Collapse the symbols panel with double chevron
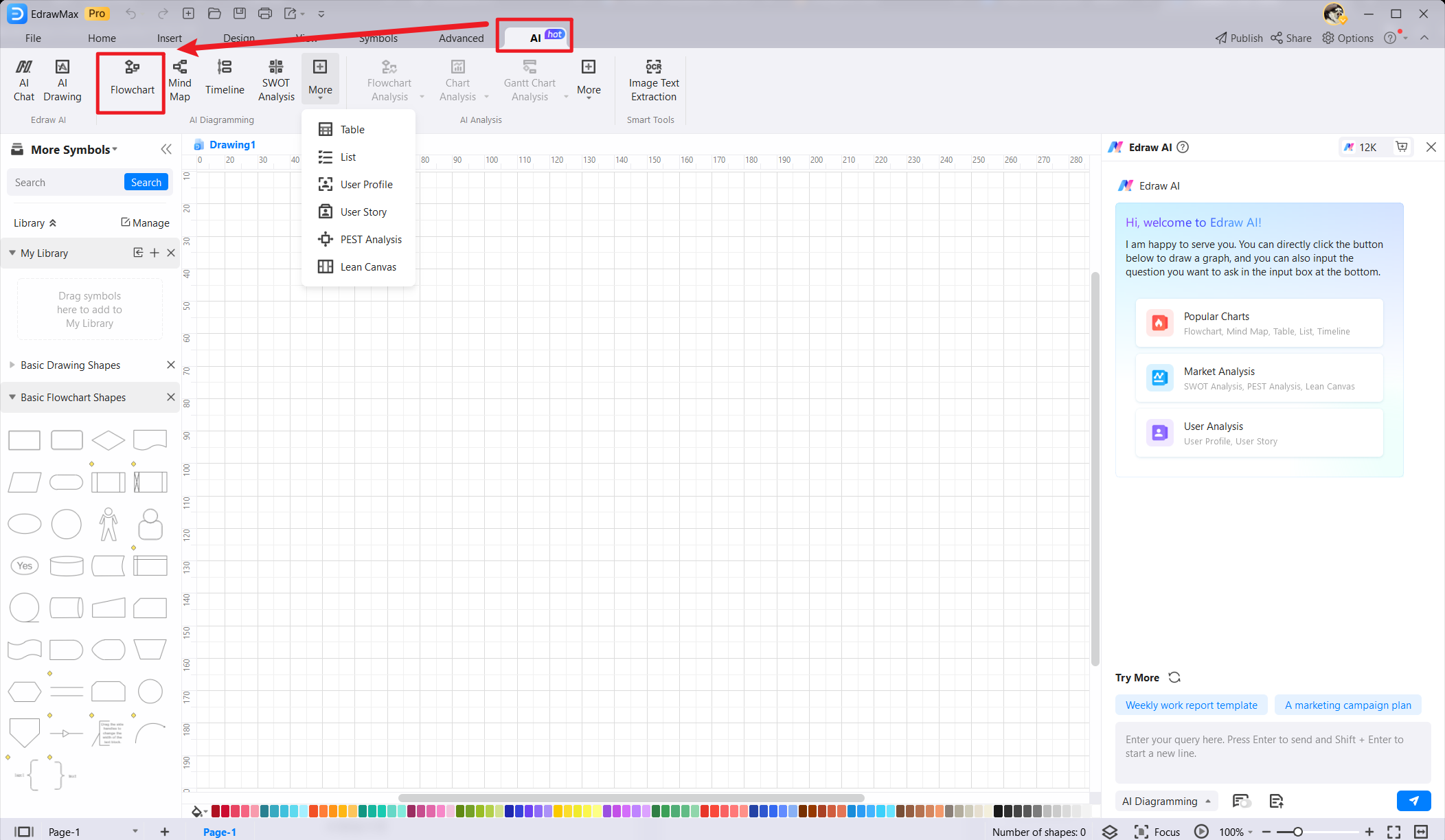 coord(166,149)
